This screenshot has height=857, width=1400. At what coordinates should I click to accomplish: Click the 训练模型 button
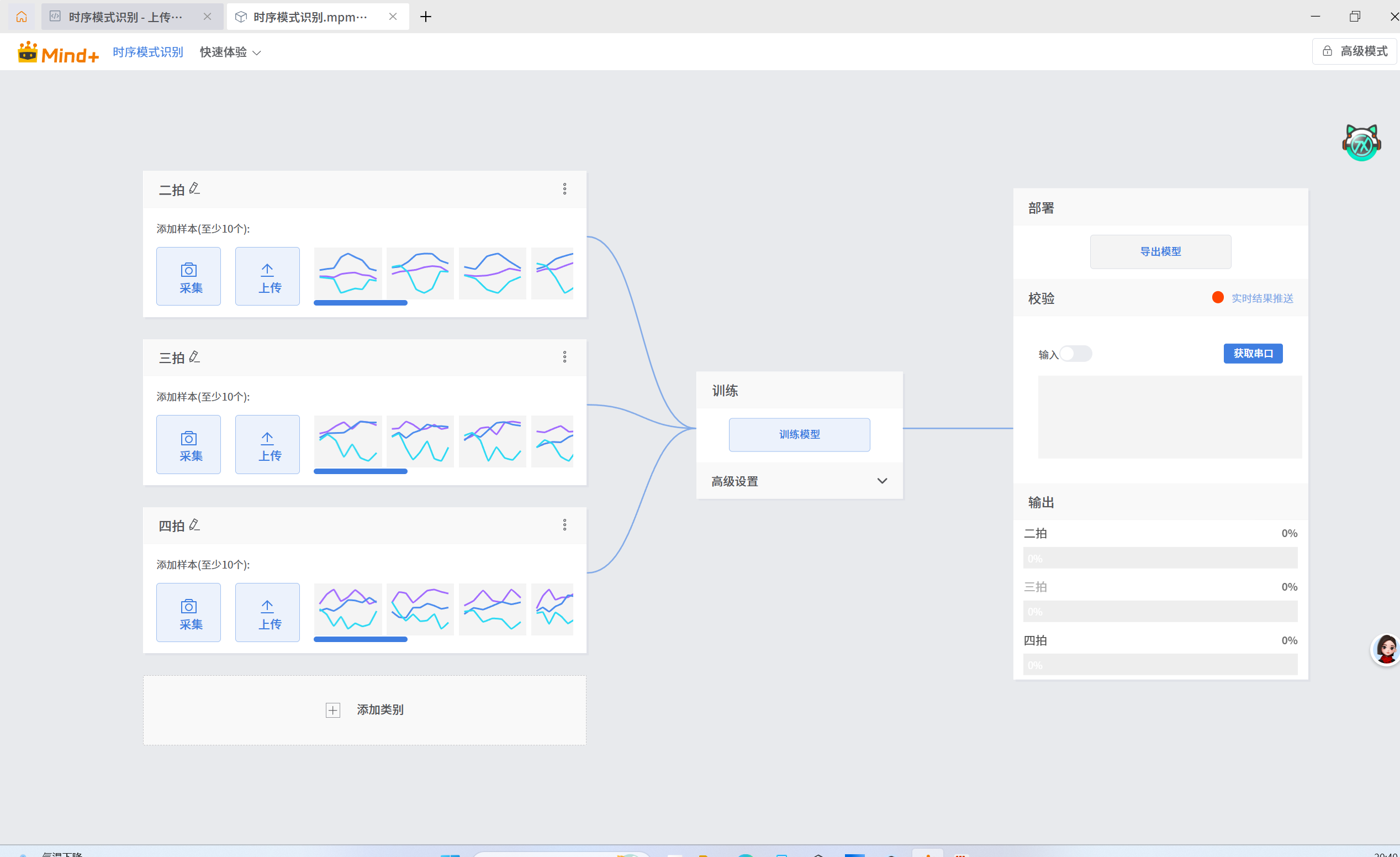click(799, 434)
